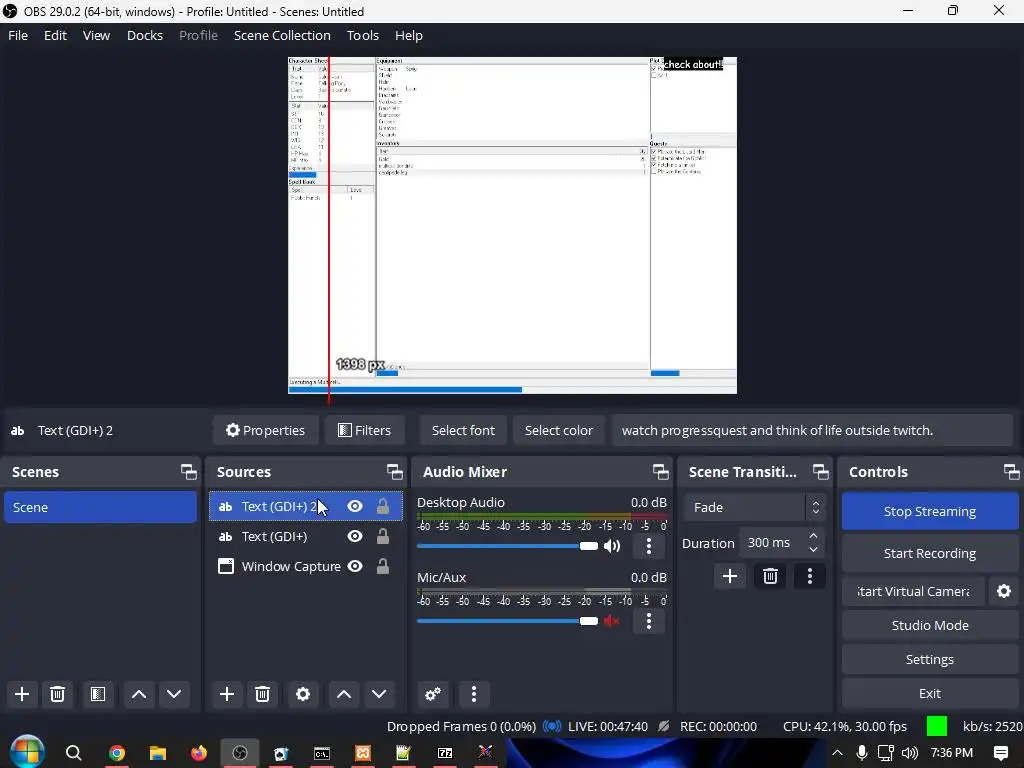This screenshot has height=768, width=1024.
Task: Click Start Recording button
Action: [930, 553]
